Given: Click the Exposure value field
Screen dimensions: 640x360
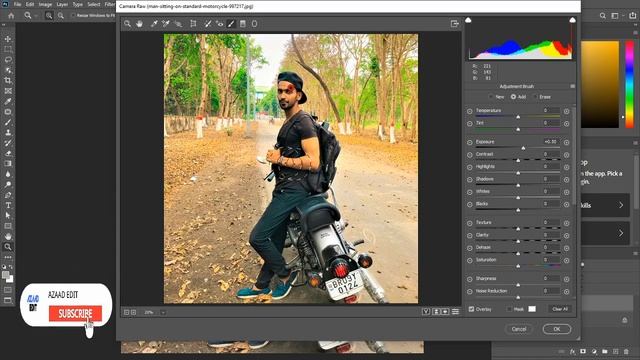Looking at the screenshot, I should click(551, 142).
